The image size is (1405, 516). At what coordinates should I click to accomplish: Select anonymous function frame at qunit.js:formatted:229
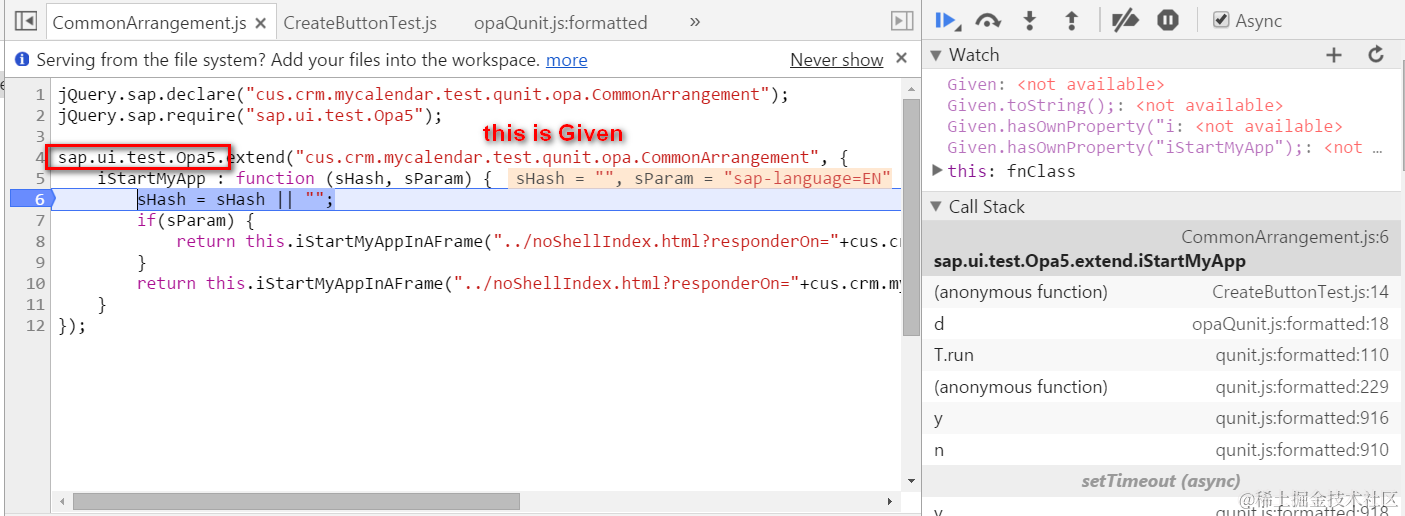[x=1162, y=387]
